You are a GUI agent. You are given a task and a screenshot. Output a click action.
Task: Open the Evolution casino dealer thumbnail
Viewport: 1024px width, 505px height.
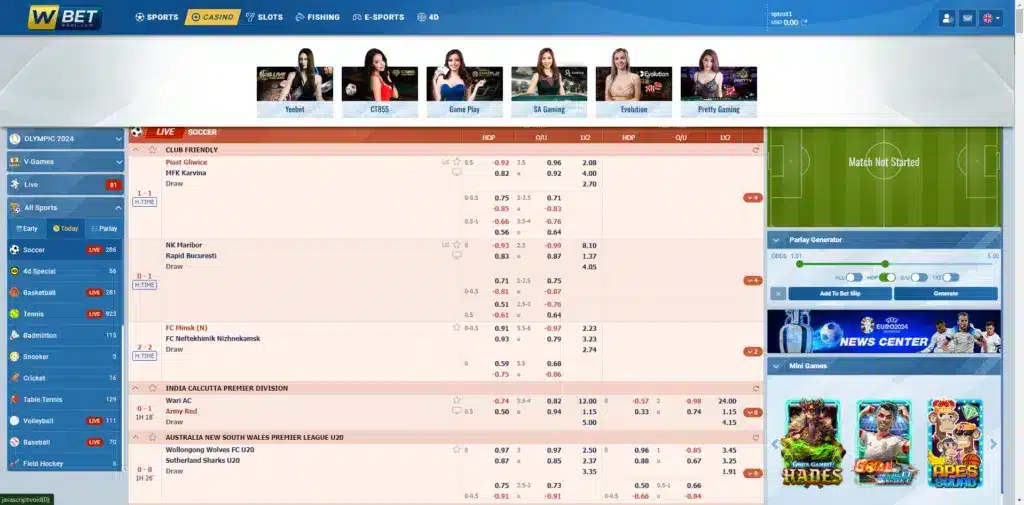click(633, 82)
